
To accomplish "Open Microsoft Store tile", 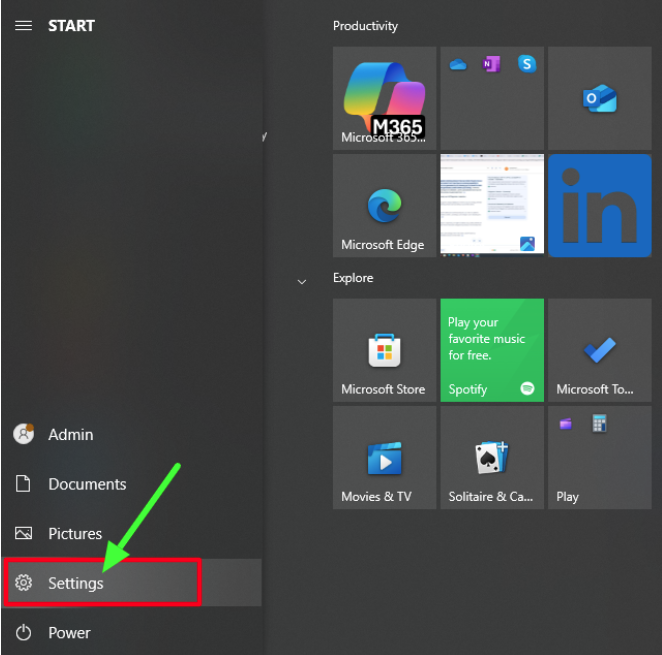I will 384,350.
